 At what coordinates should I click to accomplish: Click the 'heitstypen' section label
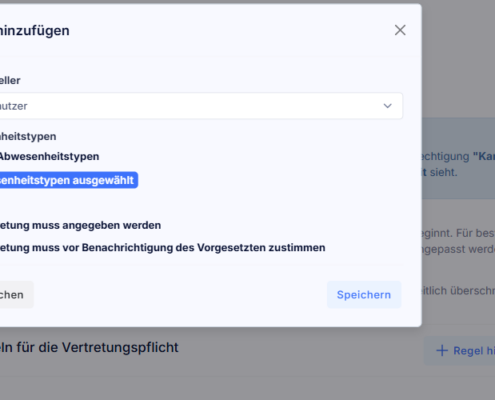coord(28,136)
